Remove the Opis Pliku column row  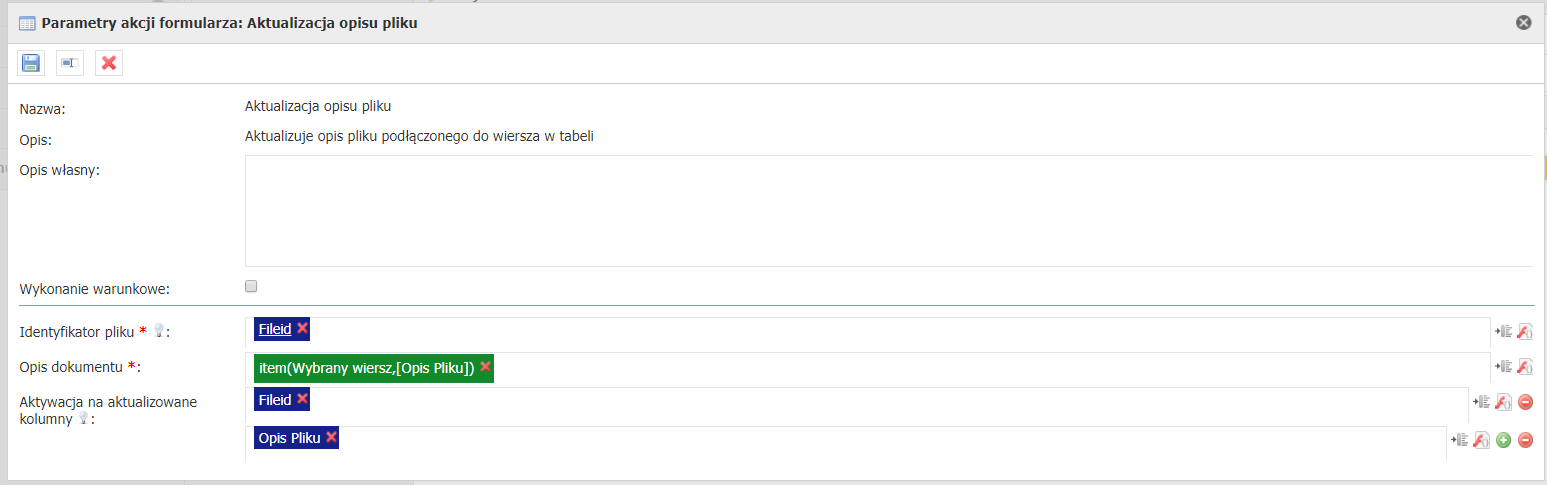(1525, 439)
